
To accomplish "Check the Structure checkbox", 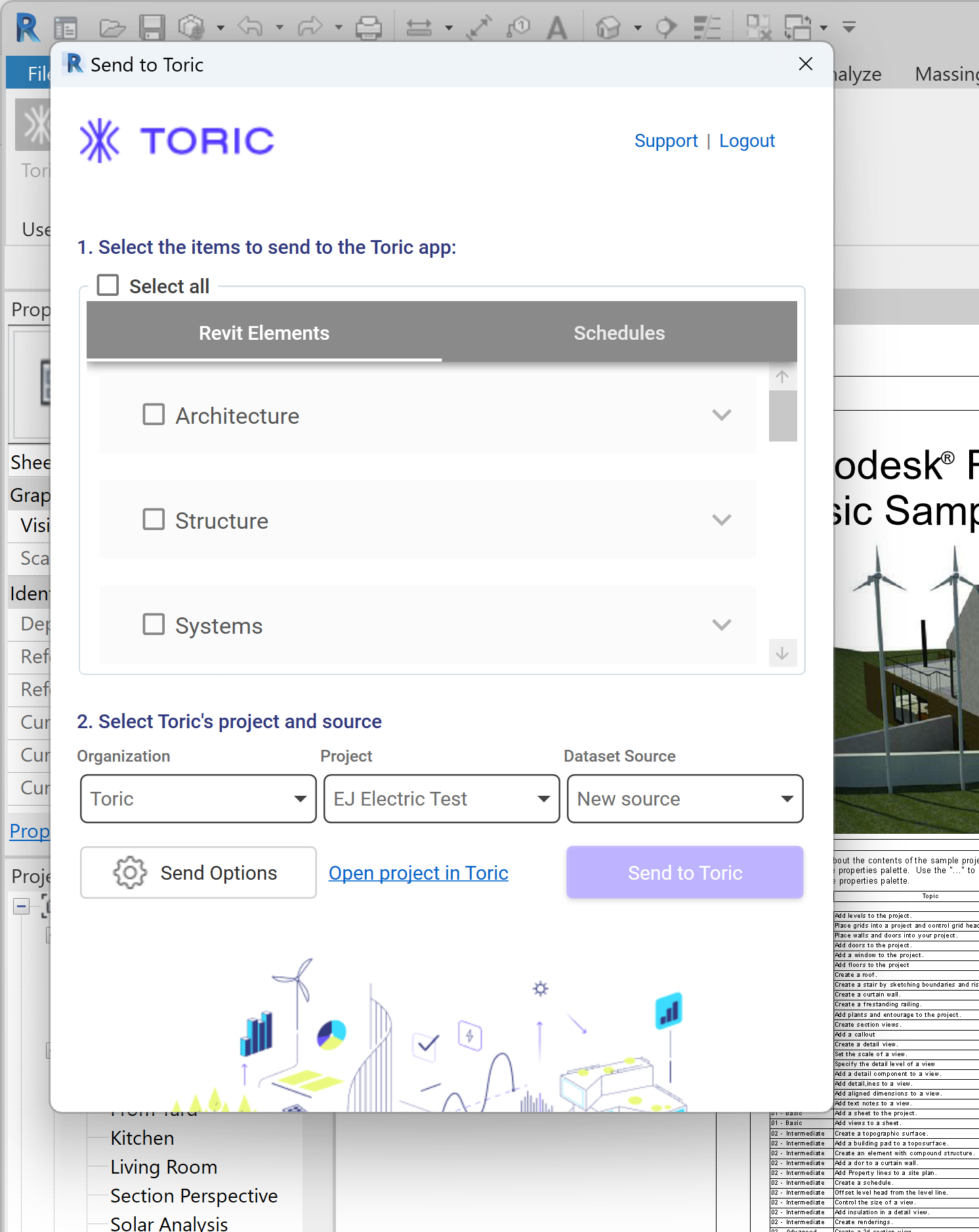I will click(154, 520).
